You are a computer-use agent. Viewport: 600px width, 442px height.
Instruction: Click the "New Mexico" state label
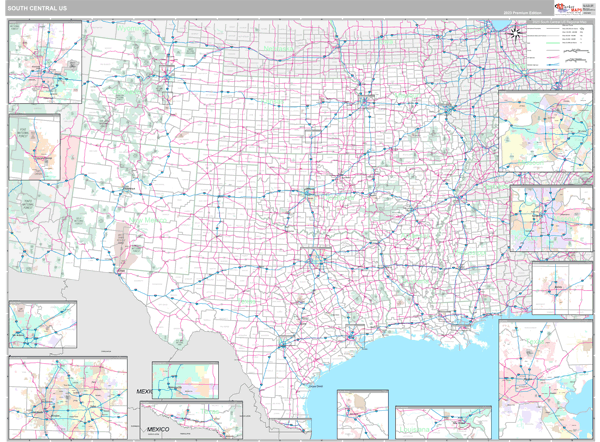pyautogui.click(x=148, y=220)
